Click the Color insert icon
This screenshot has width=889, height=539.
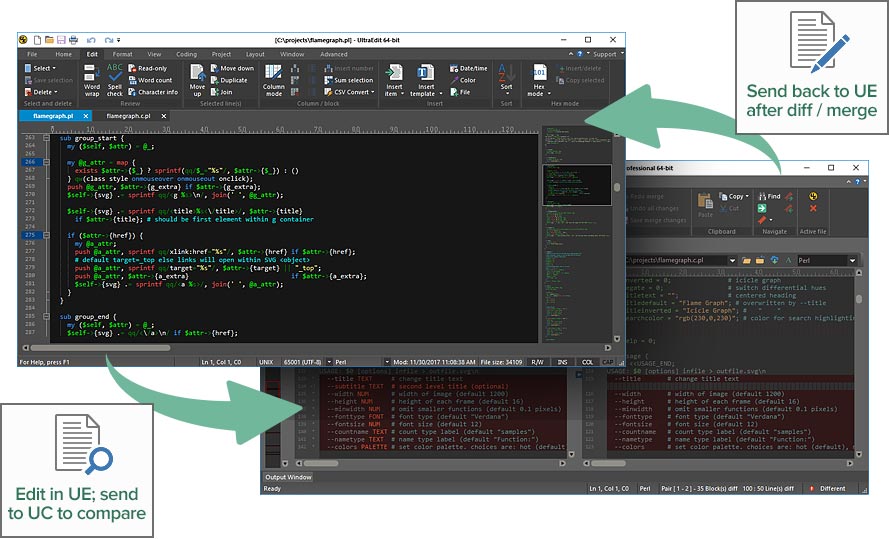(463, 80)
